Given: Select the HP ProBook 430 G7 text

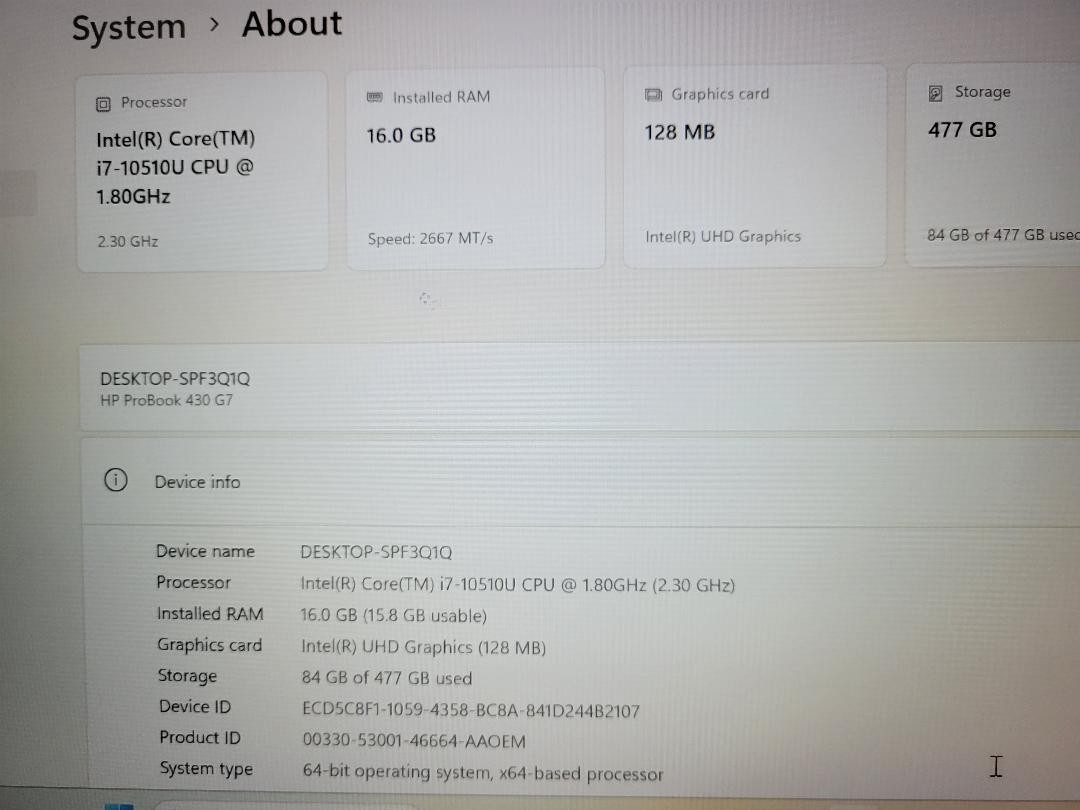Looking at the screenshot, I should pyautogui.click(x=167, y=400).
